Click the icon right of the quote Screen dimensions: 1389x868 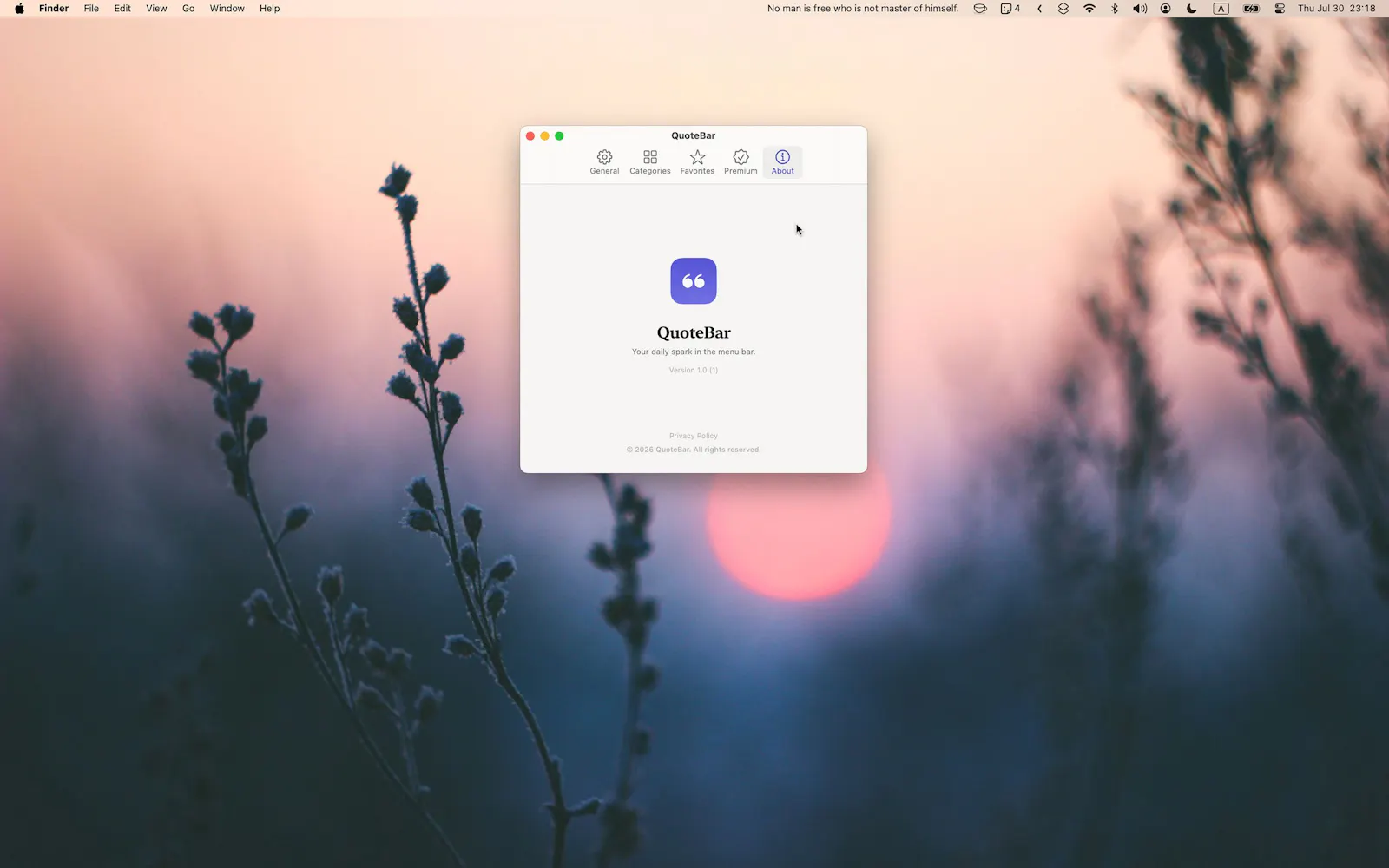tap(980, 9)
